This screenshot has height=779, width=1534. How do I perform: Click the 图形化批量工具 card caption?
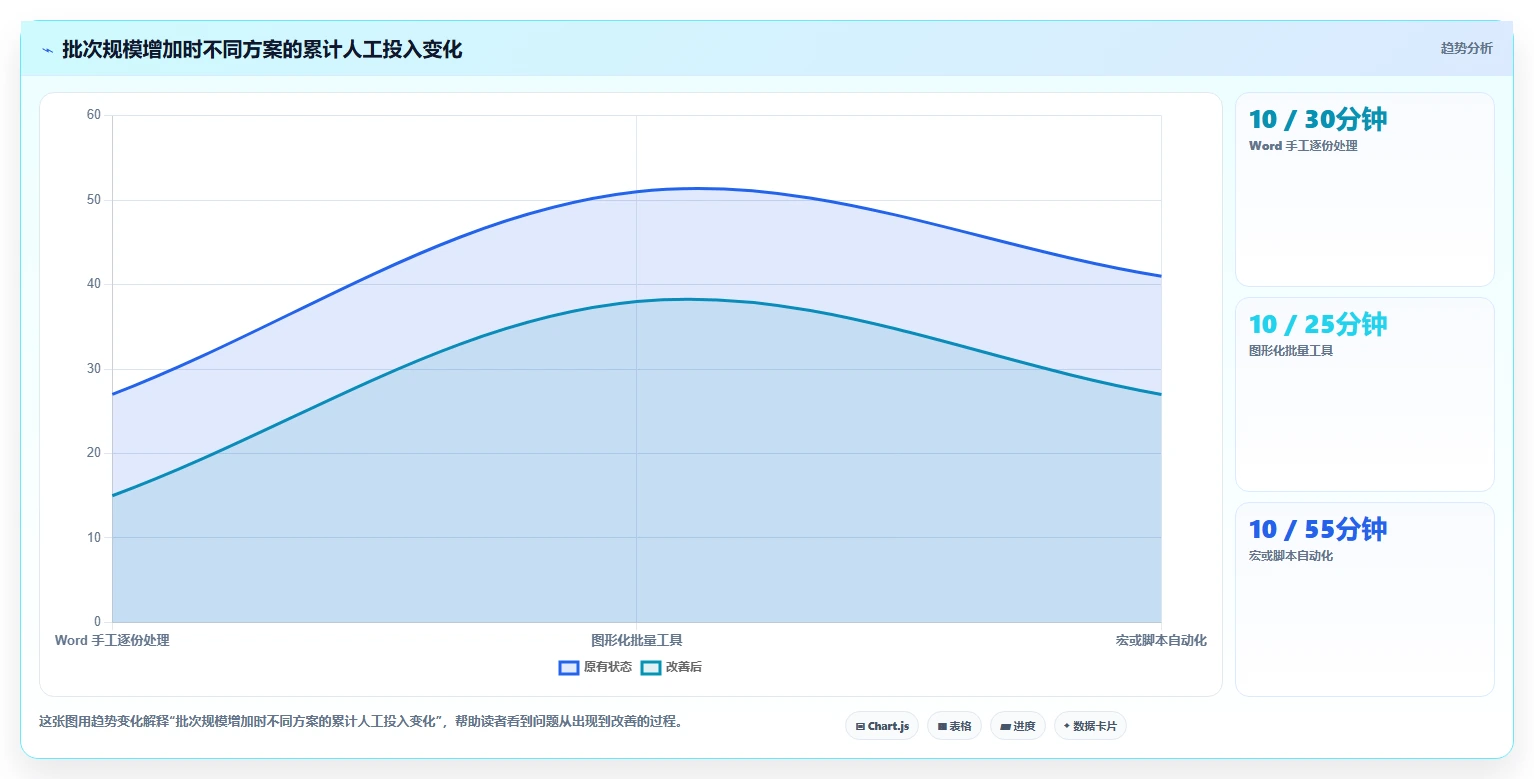pos(1290,351)
